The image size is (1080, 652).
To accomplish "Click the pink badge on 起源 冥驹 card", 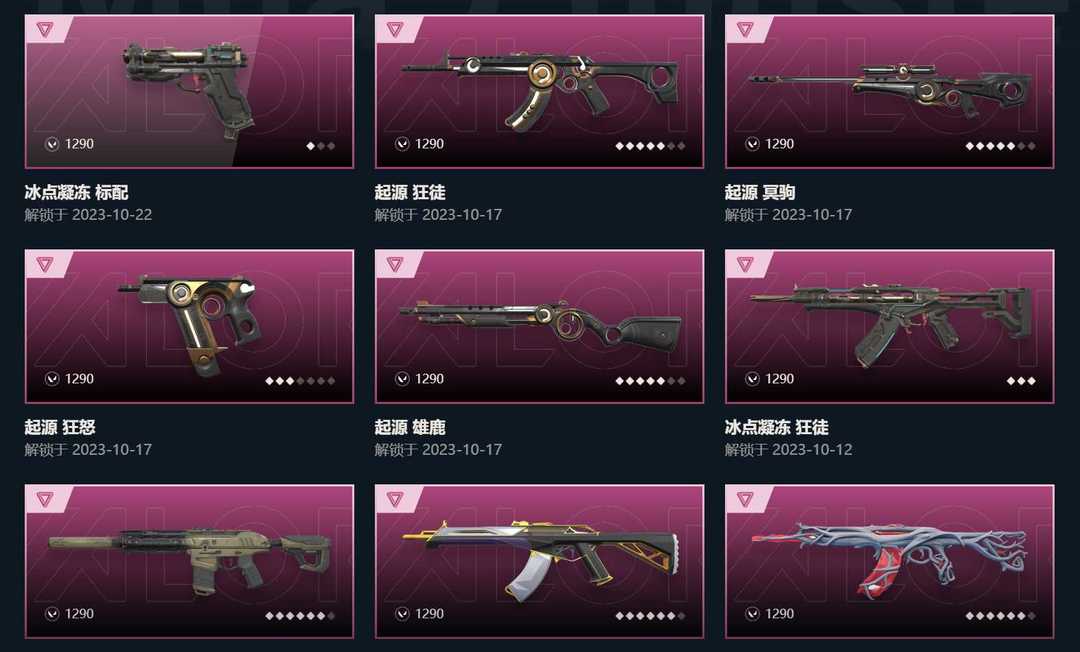I will click(745, 29).
